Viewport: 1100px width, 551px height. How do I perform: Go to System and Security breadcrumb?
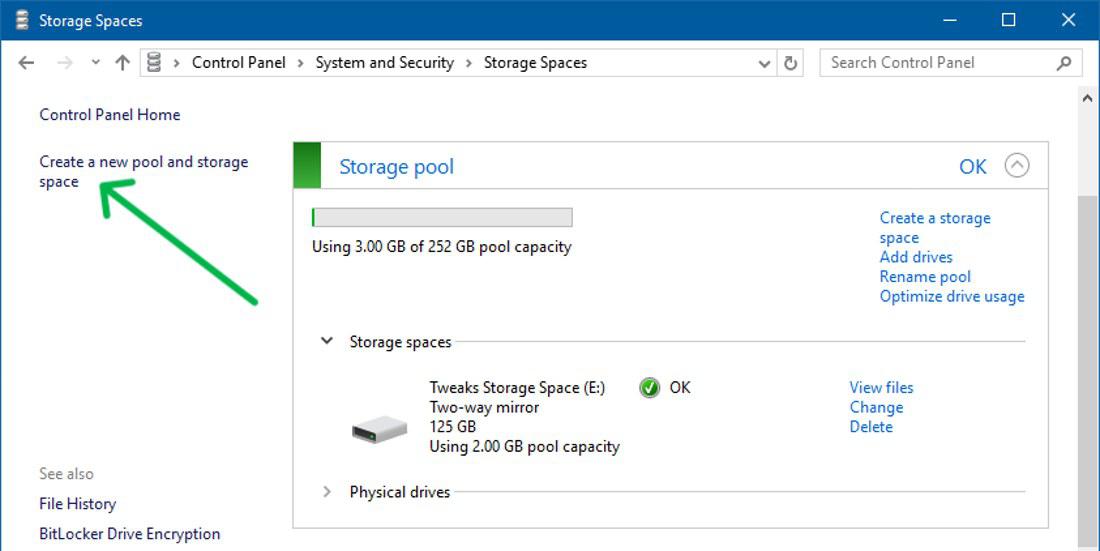(384, 63)
